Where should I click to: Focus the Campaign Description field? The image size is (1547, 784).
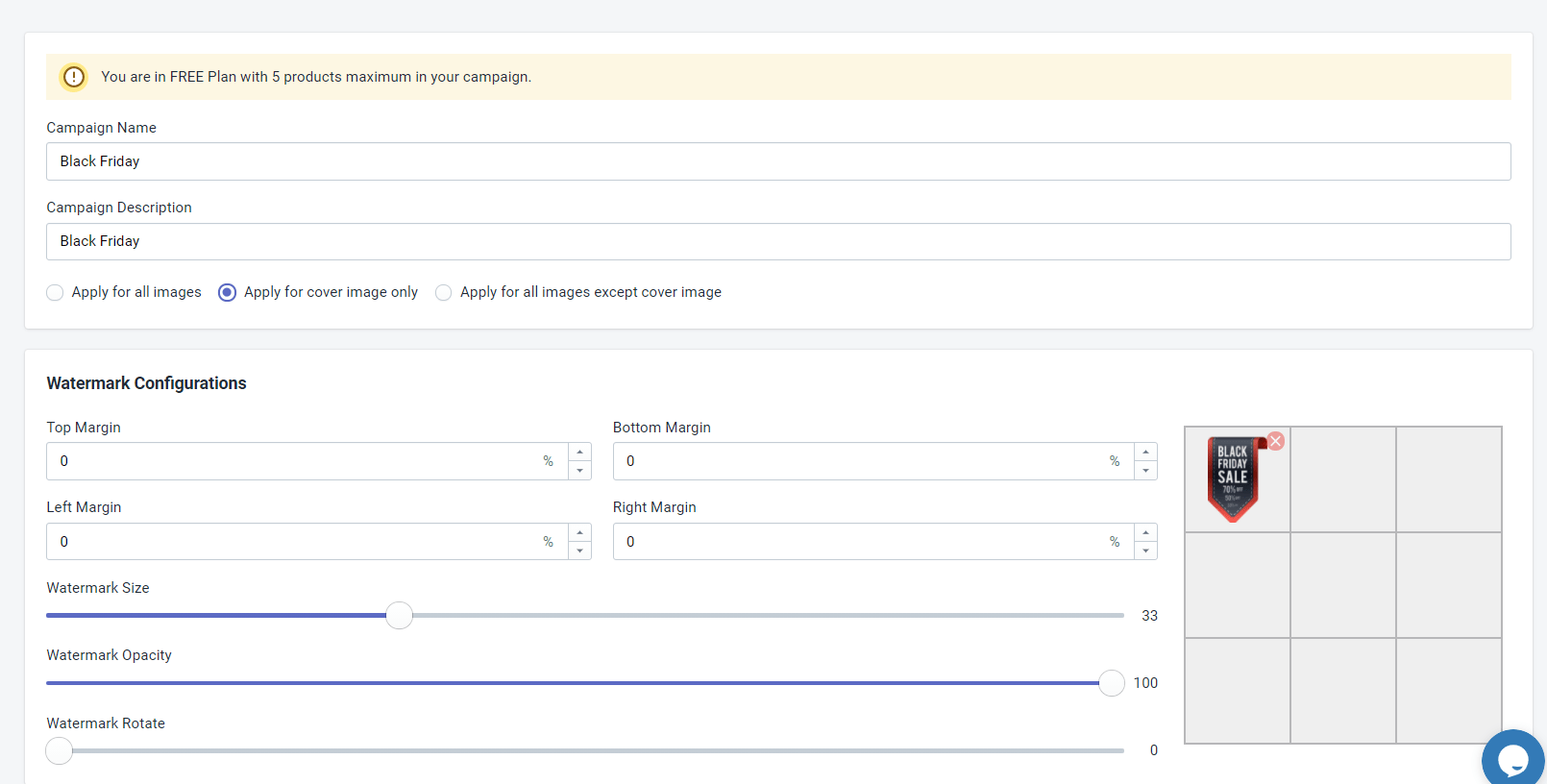pyautogui.click(x=778, y=242)
